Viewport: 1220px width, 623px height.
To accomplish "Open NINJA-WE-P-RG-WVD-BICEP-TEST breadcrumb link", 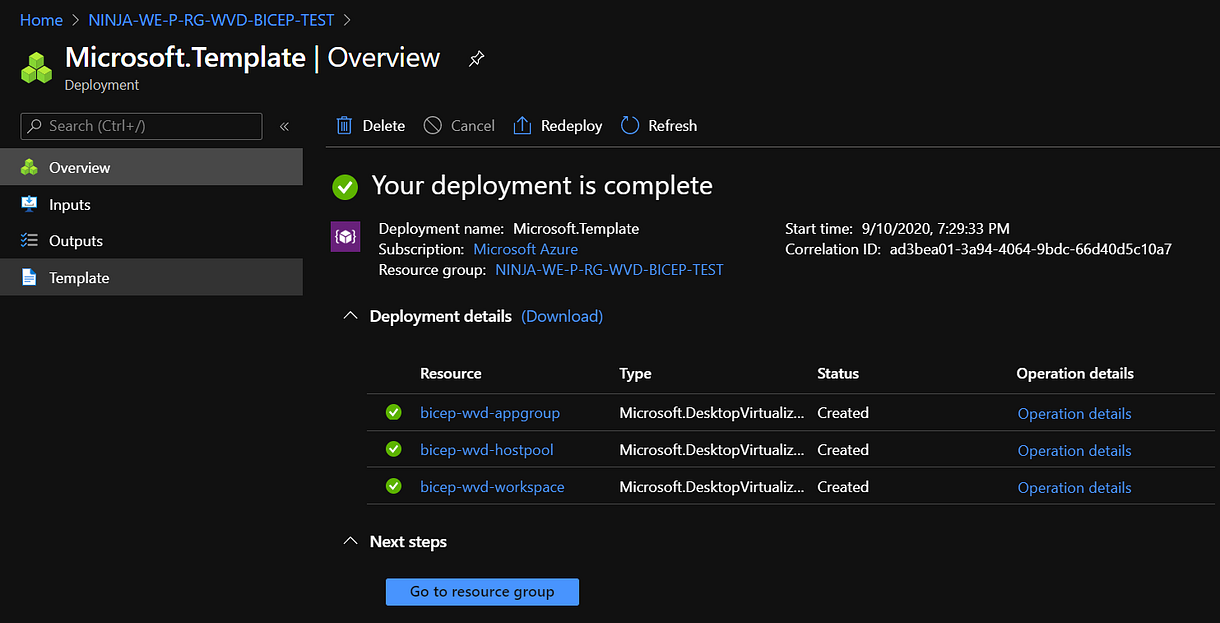I will point(211,19).
